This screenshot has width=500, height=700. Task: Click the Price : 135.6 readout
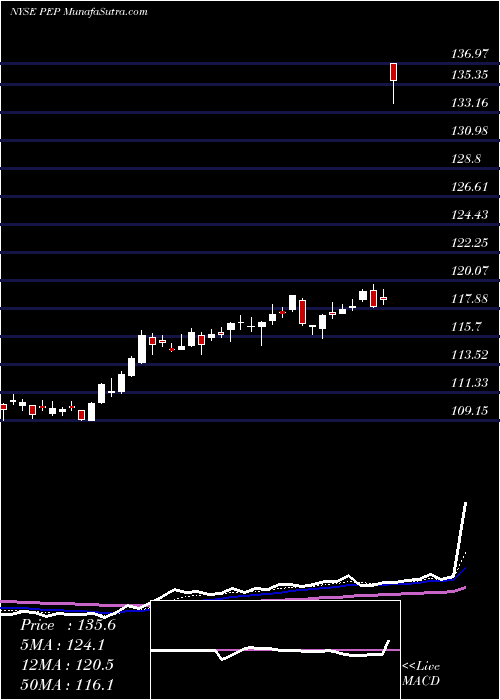(68, 625)
